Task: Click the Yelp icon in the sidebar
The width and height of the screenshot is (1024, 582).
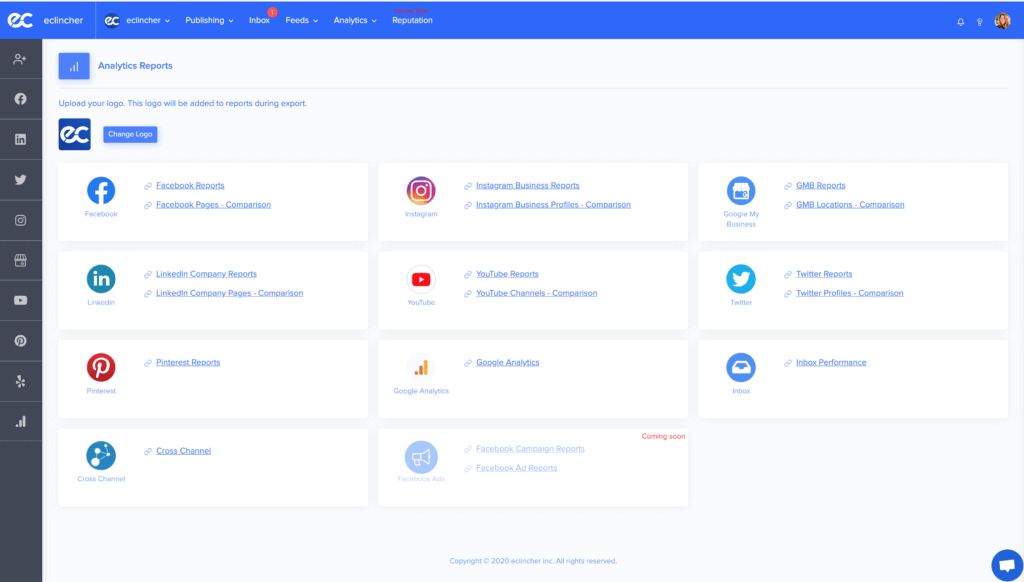Action: pyautogui.click(x=21, y=380)
